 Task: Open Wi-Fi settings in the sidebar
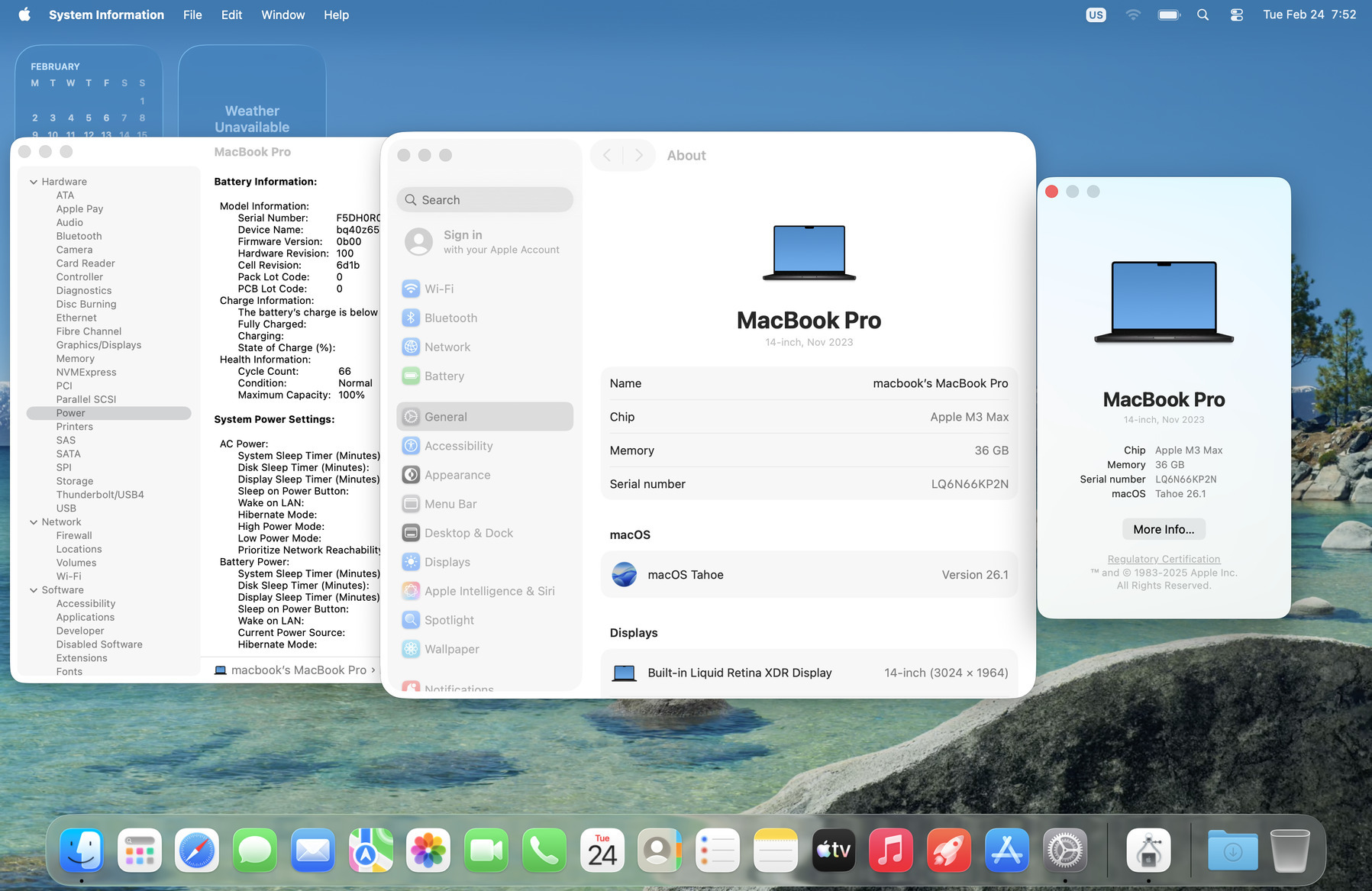(x=439, y=289)
